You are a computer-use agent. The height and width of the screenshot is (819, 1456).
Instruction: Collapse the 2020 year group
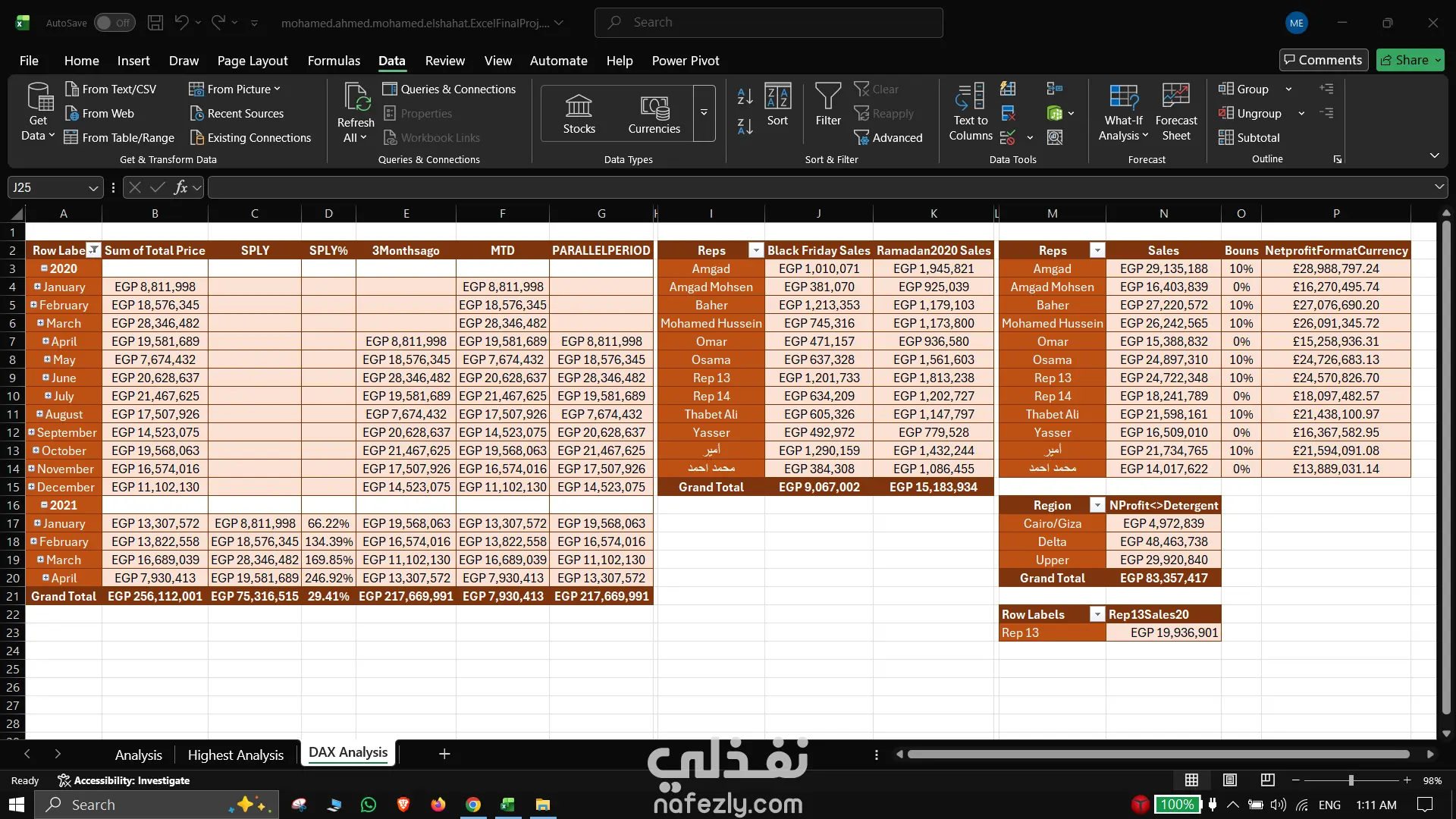45,268
